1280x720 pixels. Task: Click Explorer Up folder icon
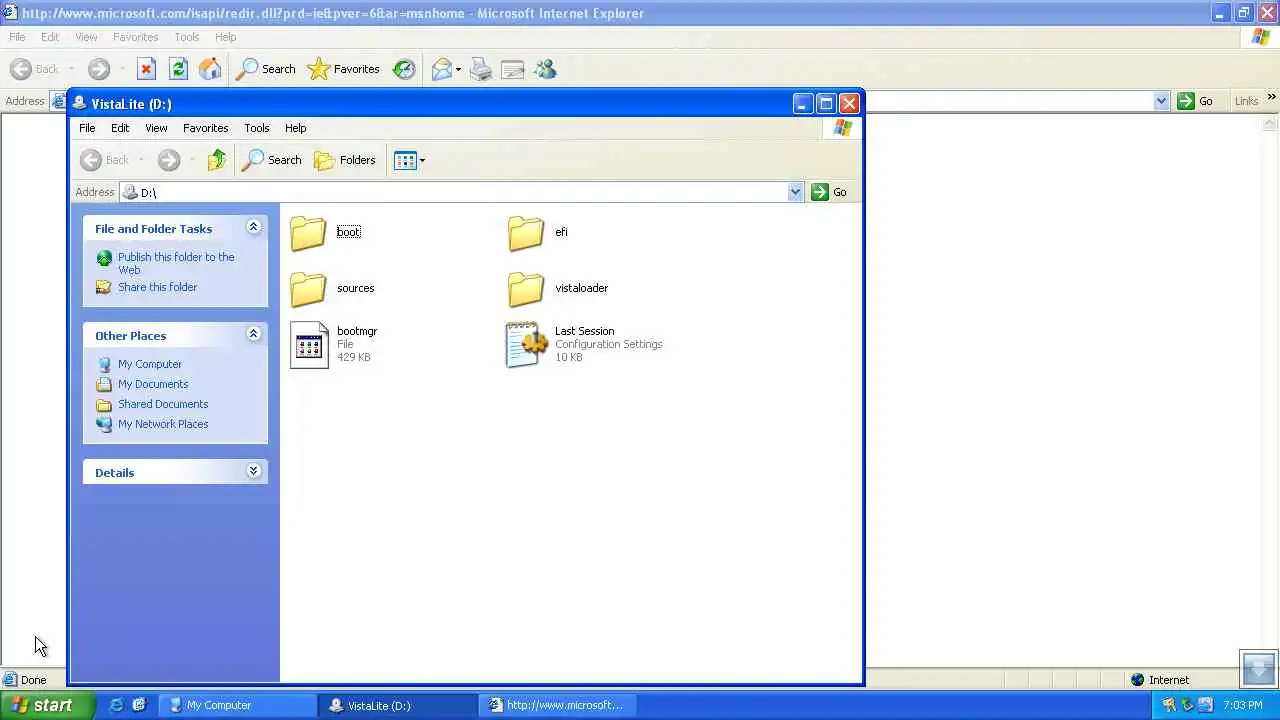tap(217, 160)
